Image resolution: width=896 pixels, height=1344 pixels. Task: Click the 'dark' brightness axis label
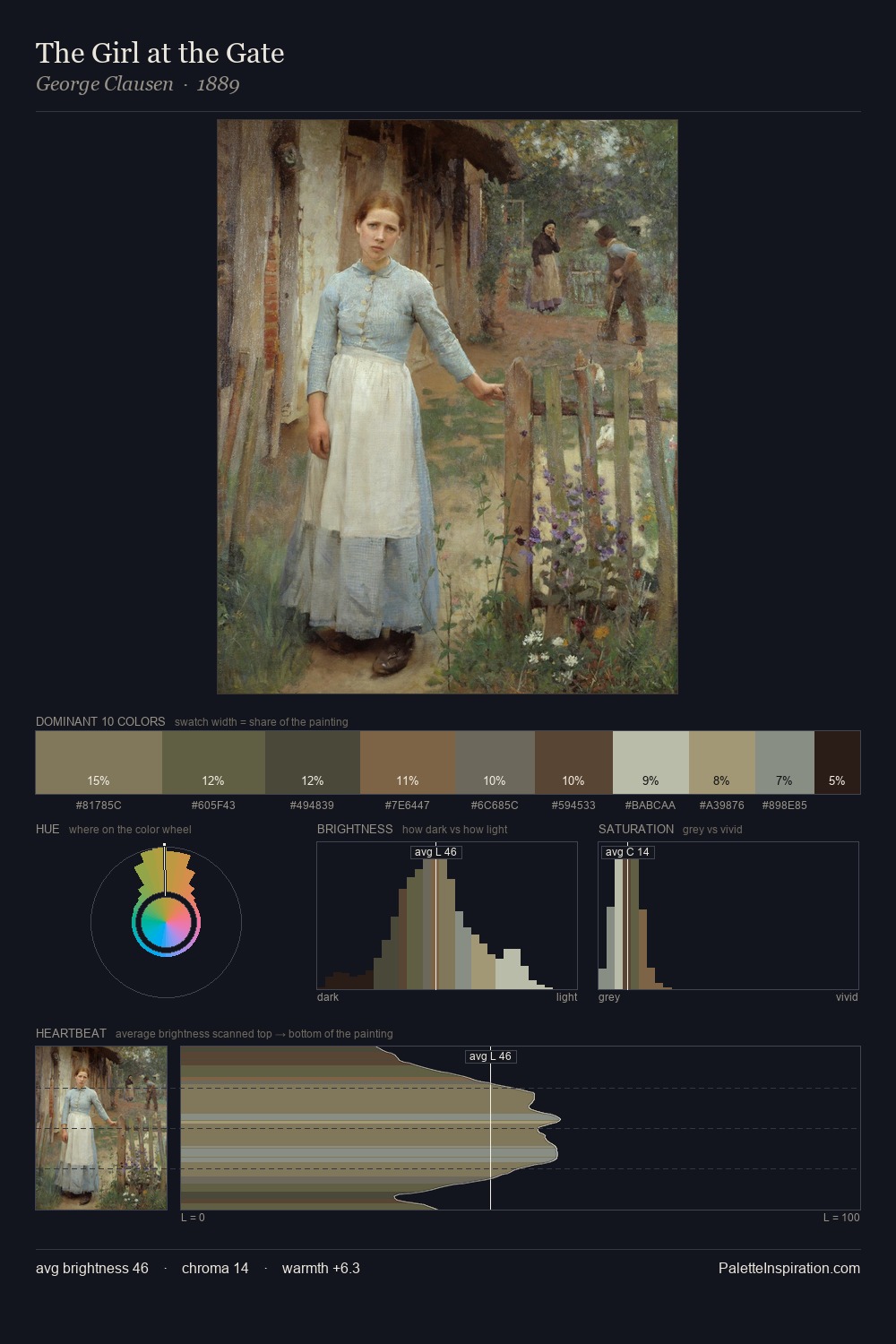[x=328, y=997]
